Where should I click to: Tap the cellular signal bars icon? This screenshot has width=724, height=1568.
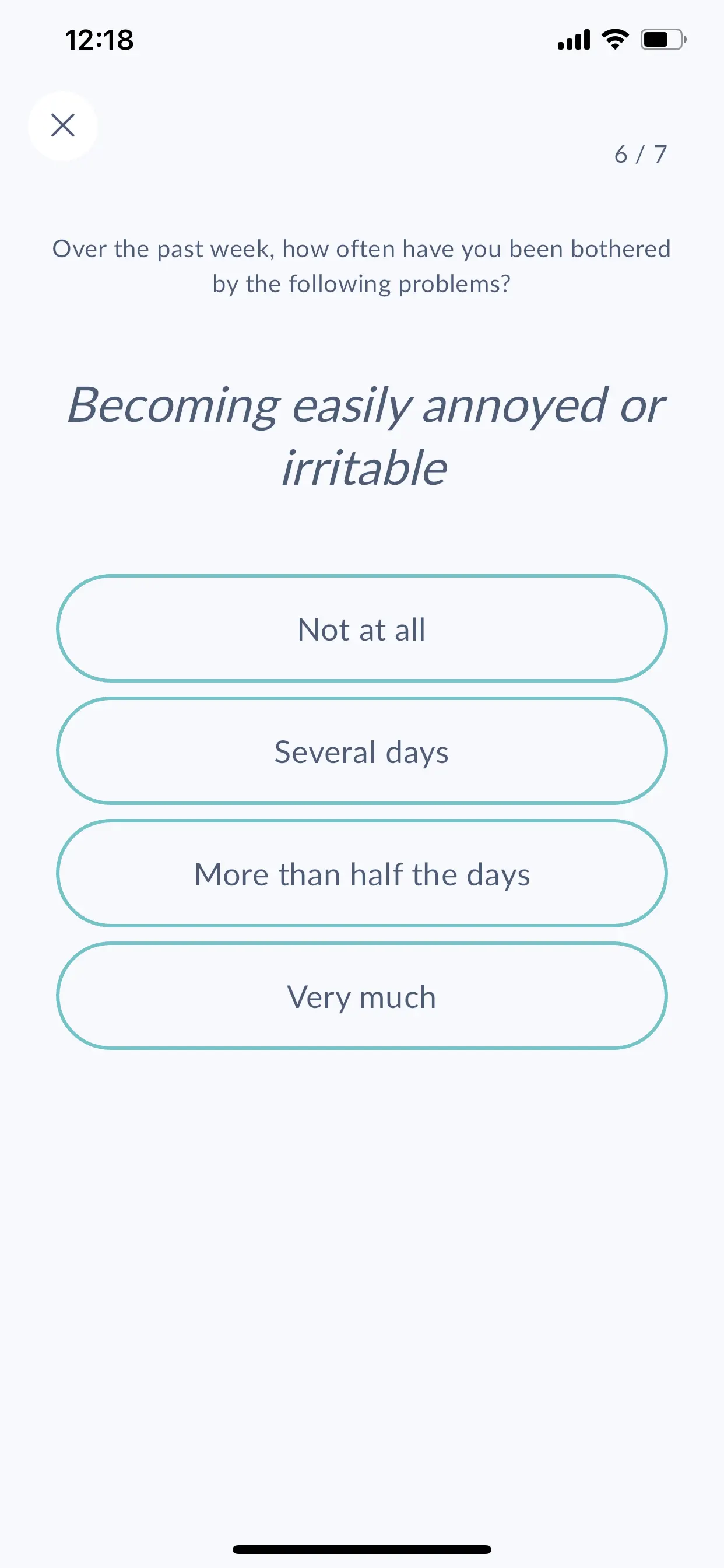pos(574,40)
